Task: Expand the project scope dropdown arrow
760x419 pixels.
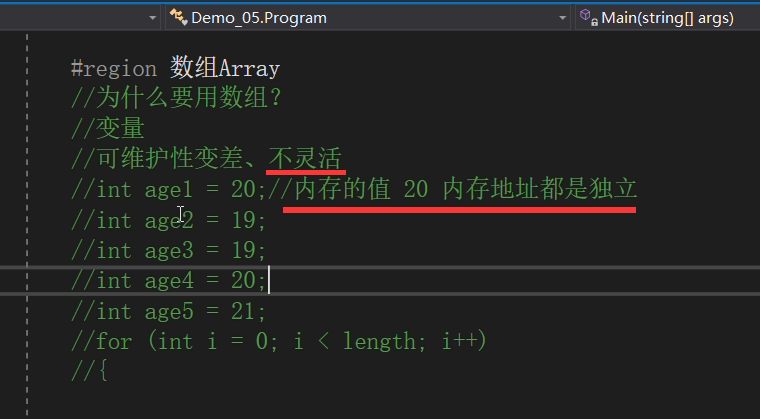Action: [x=153, y=18]
